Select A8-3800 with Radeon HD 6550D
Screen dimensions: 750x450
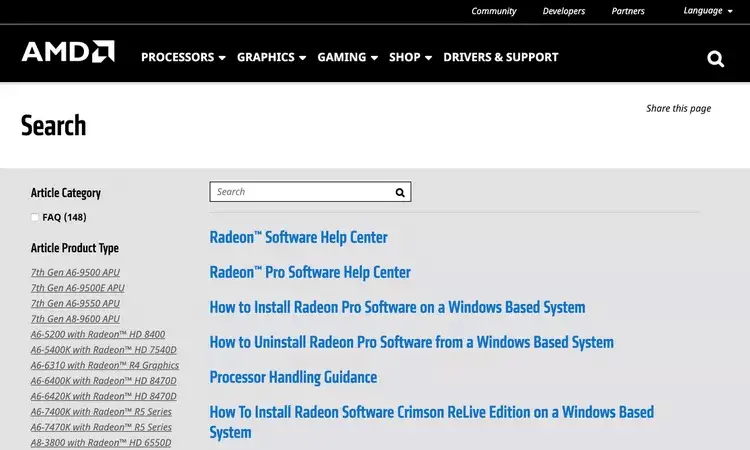coord(100,442)
